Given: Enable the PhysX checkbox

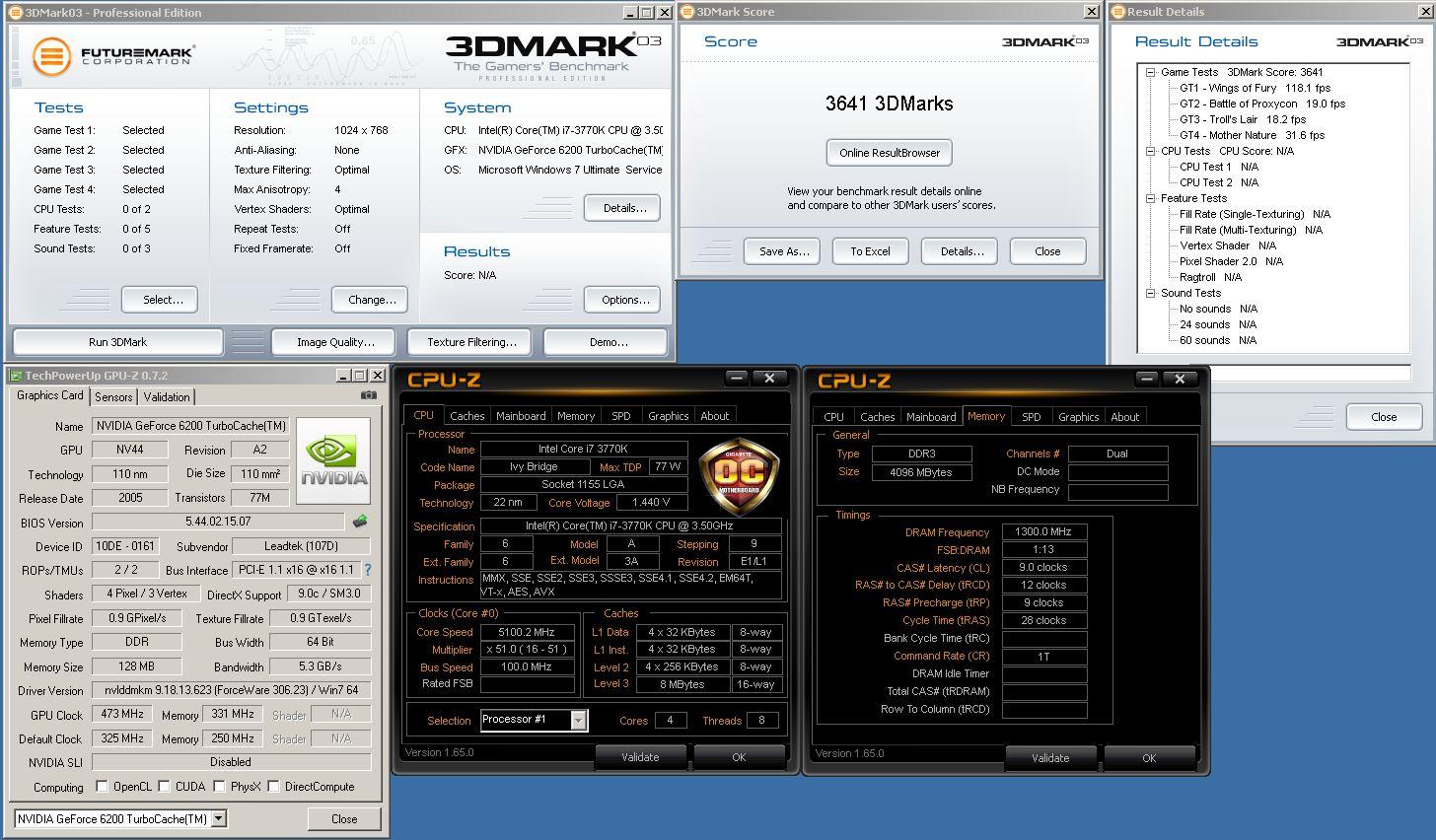Looking at the screenshot, I should (219, 787).
